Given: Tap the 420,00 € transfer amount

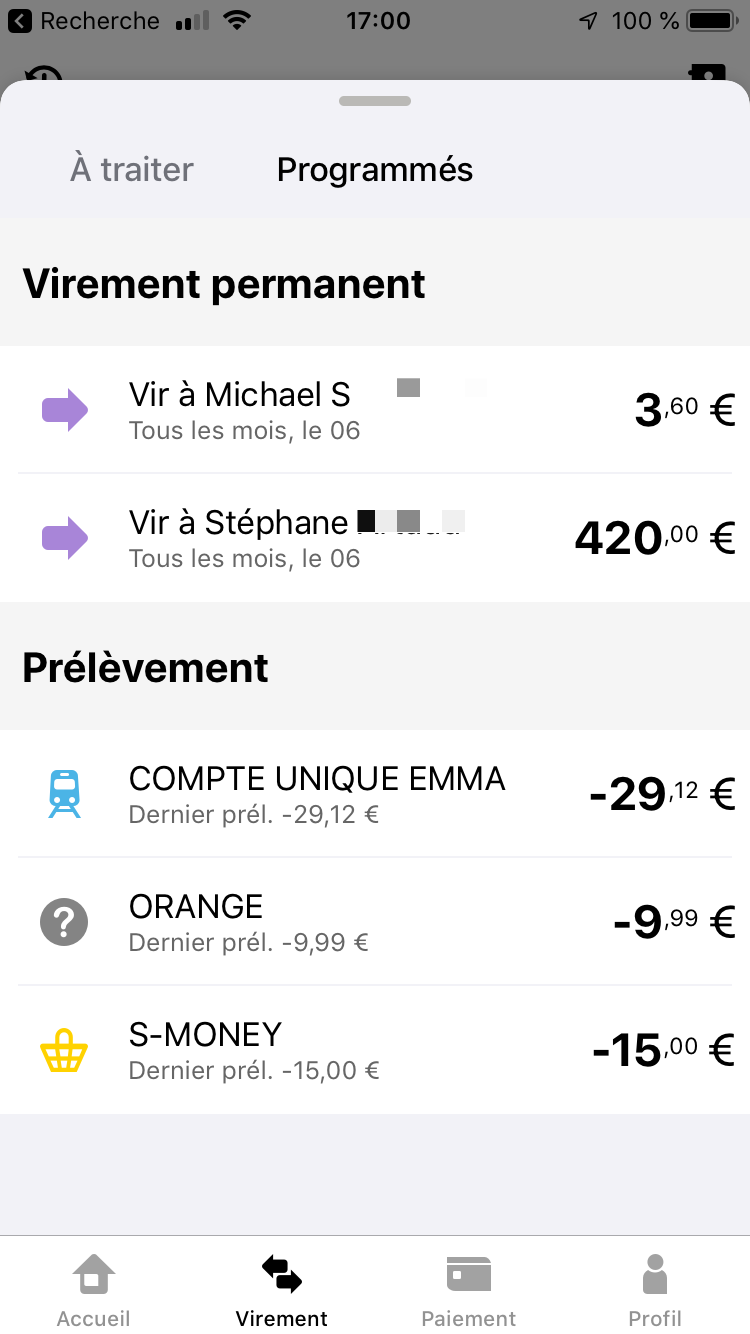Looking at the screenshot, I should (654, 538).
